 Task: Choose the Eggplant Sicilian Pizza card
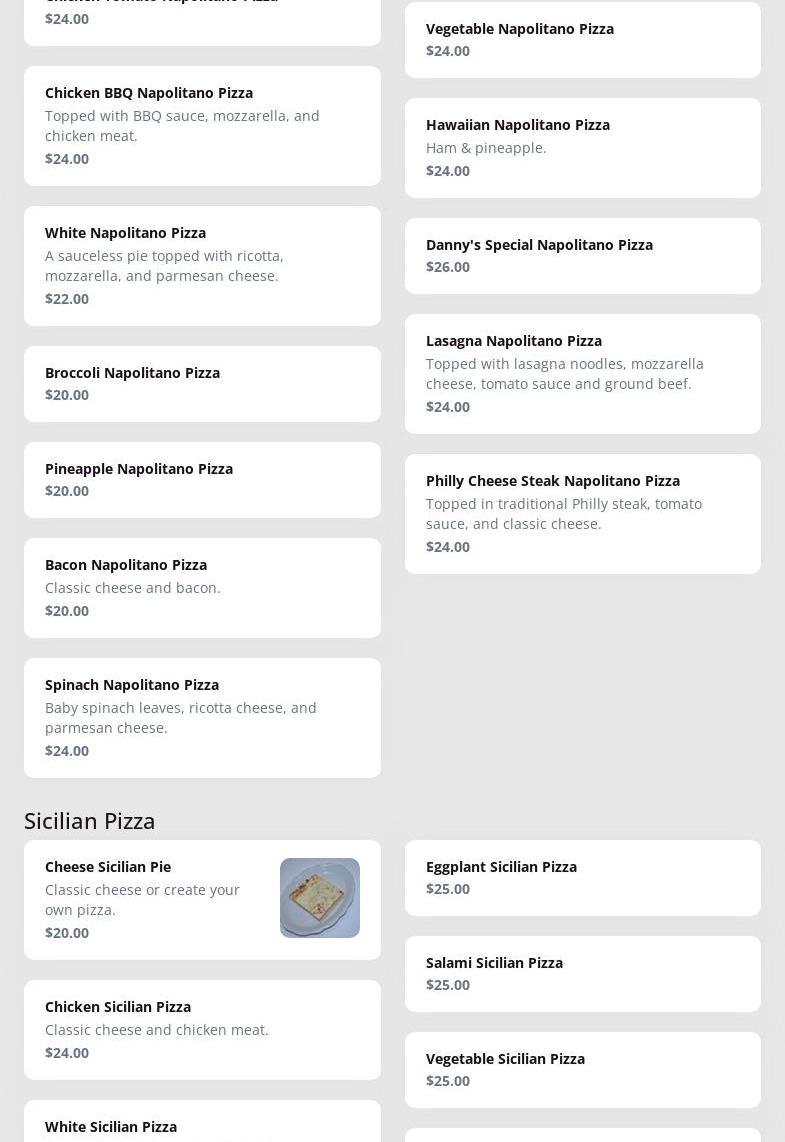[582, 878]
